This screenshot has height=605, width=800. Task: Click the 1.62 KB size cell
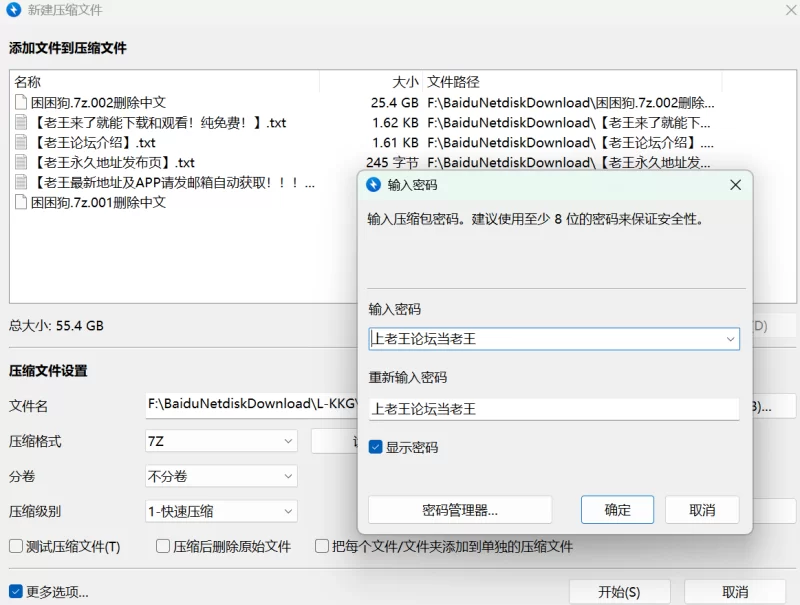[x=395, y=122]
